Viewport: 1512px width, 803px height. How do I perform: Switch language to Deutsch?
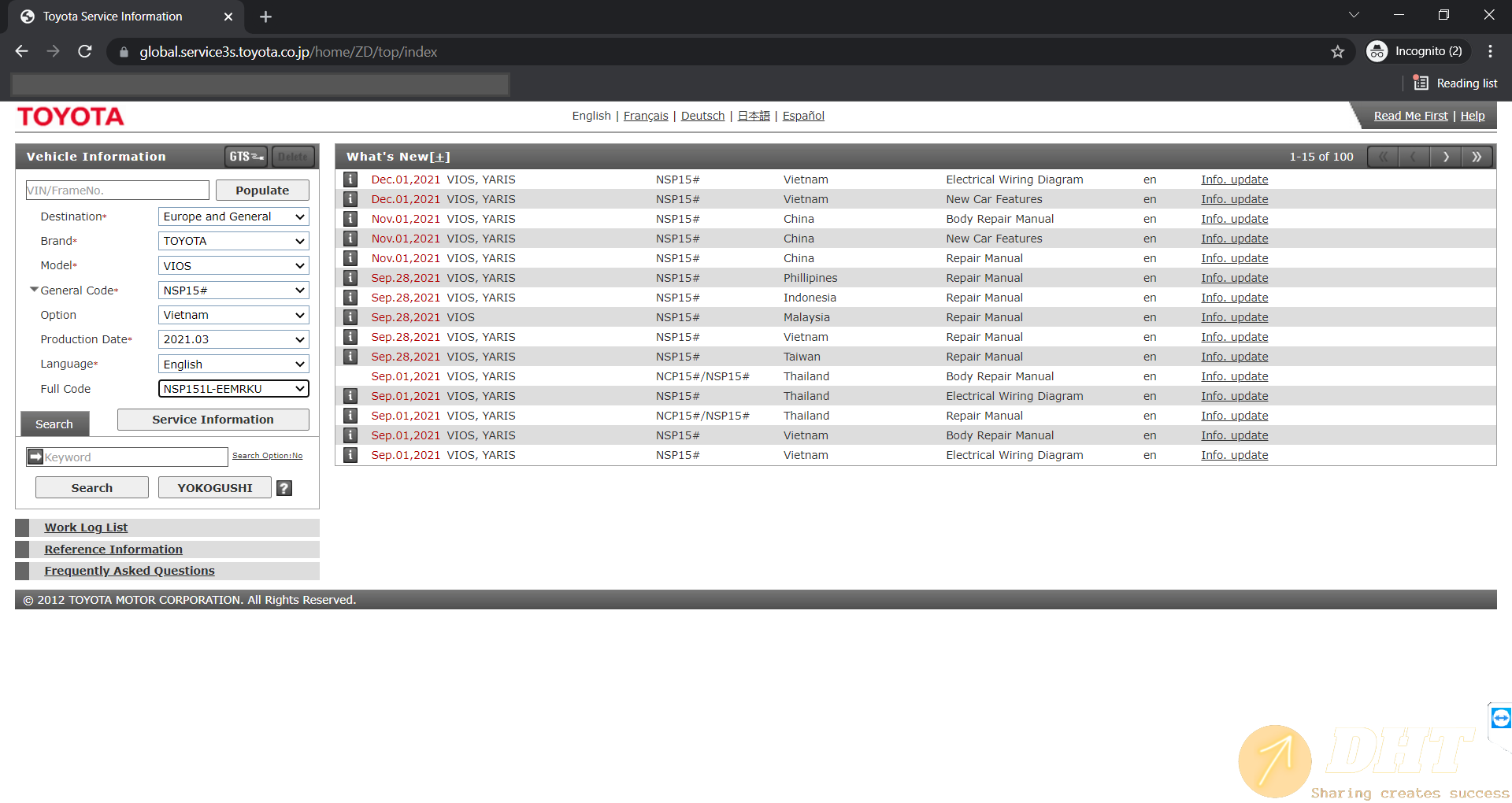pos(702,116)
